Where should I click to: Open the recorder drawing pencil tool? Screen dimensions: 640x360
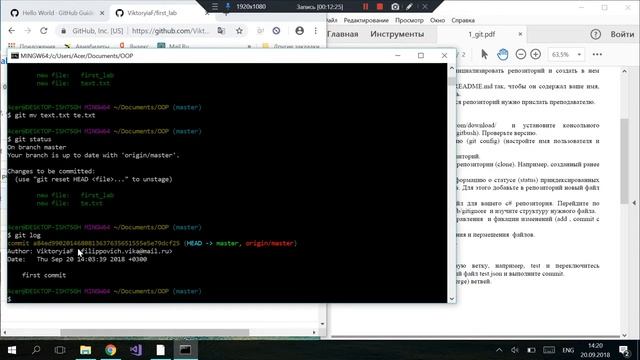pyautogui.click(x=409, y=7)
